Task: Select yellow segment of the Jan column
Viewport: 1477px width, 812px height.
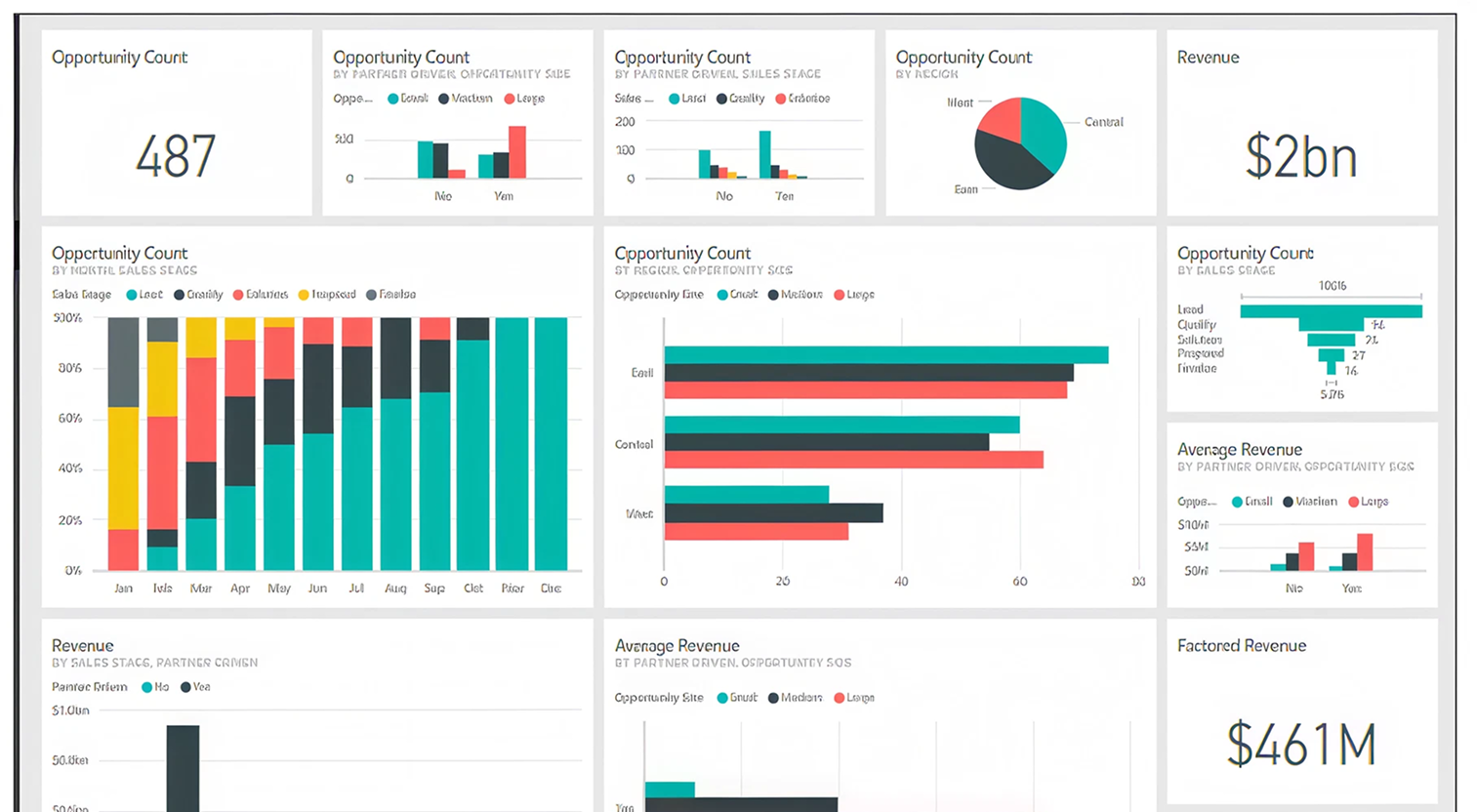Action: click(x=123, y=468)
